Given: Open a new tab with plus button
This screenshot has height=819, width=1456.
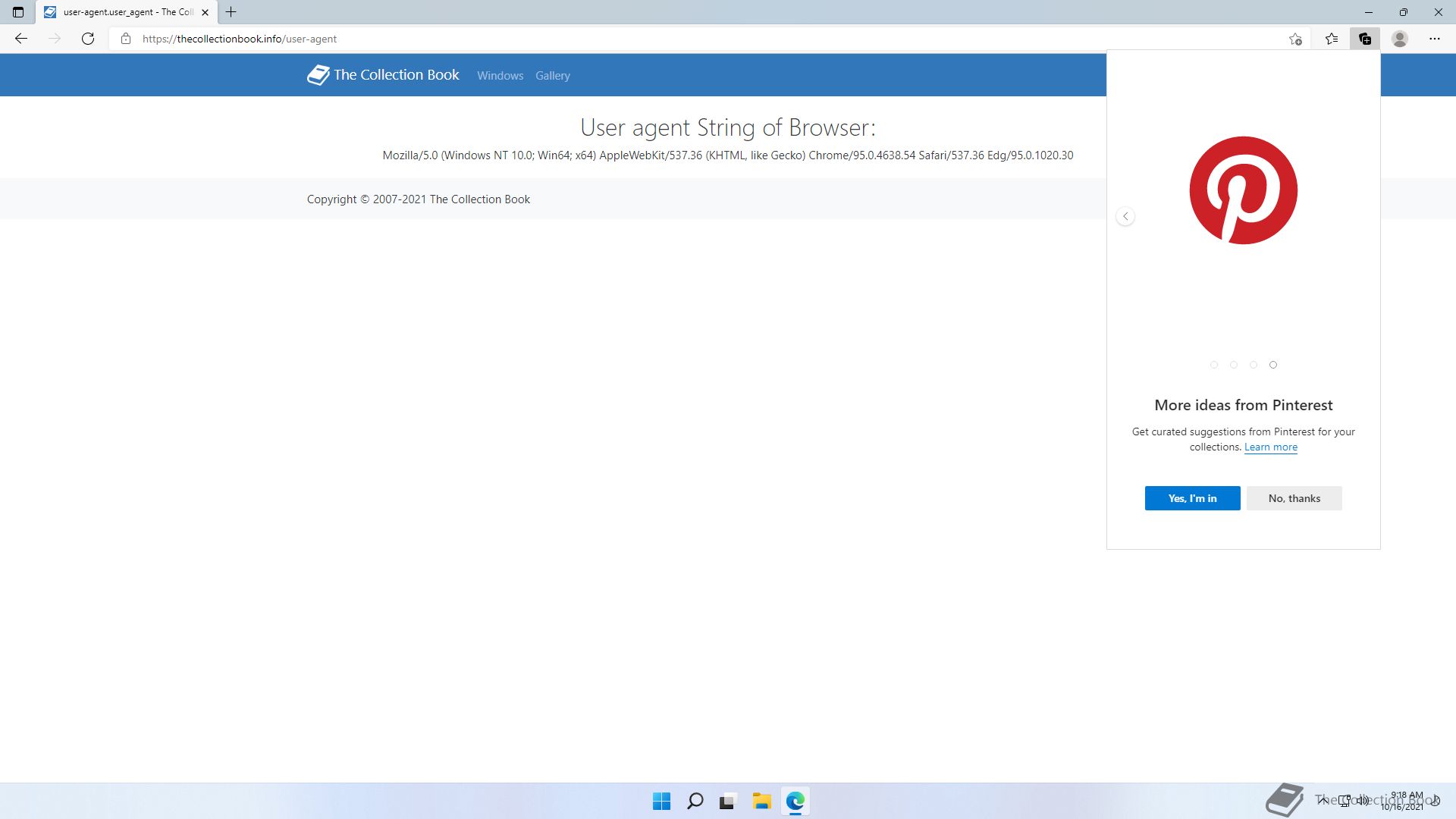Looking at the screenshot, I should coord(231,12).
